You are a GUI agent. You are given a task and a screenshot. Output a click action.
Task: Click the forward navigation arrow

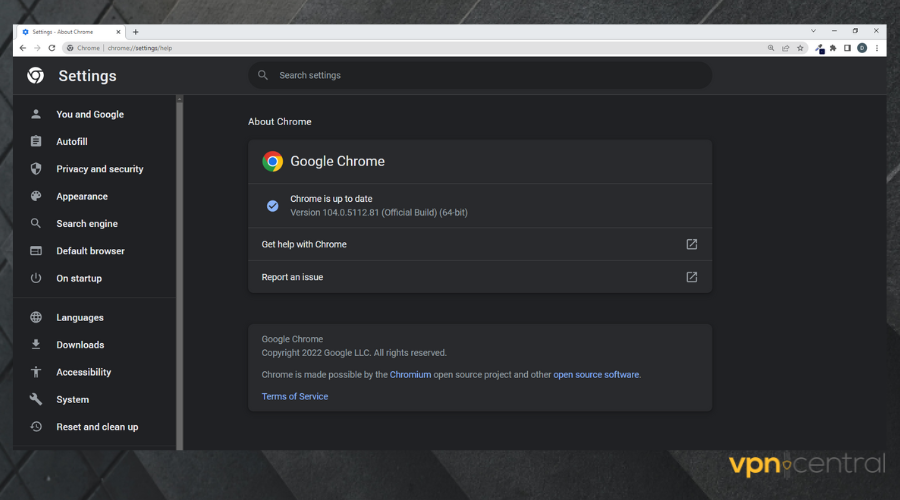pyautogui.click(x=37, y=48)
